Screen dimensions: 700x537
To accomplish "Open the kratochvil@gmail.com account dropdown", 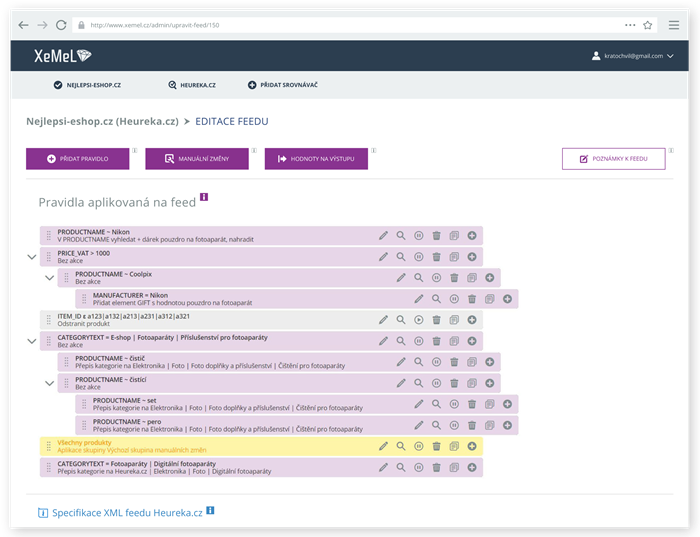I will (x=633, y=56).
